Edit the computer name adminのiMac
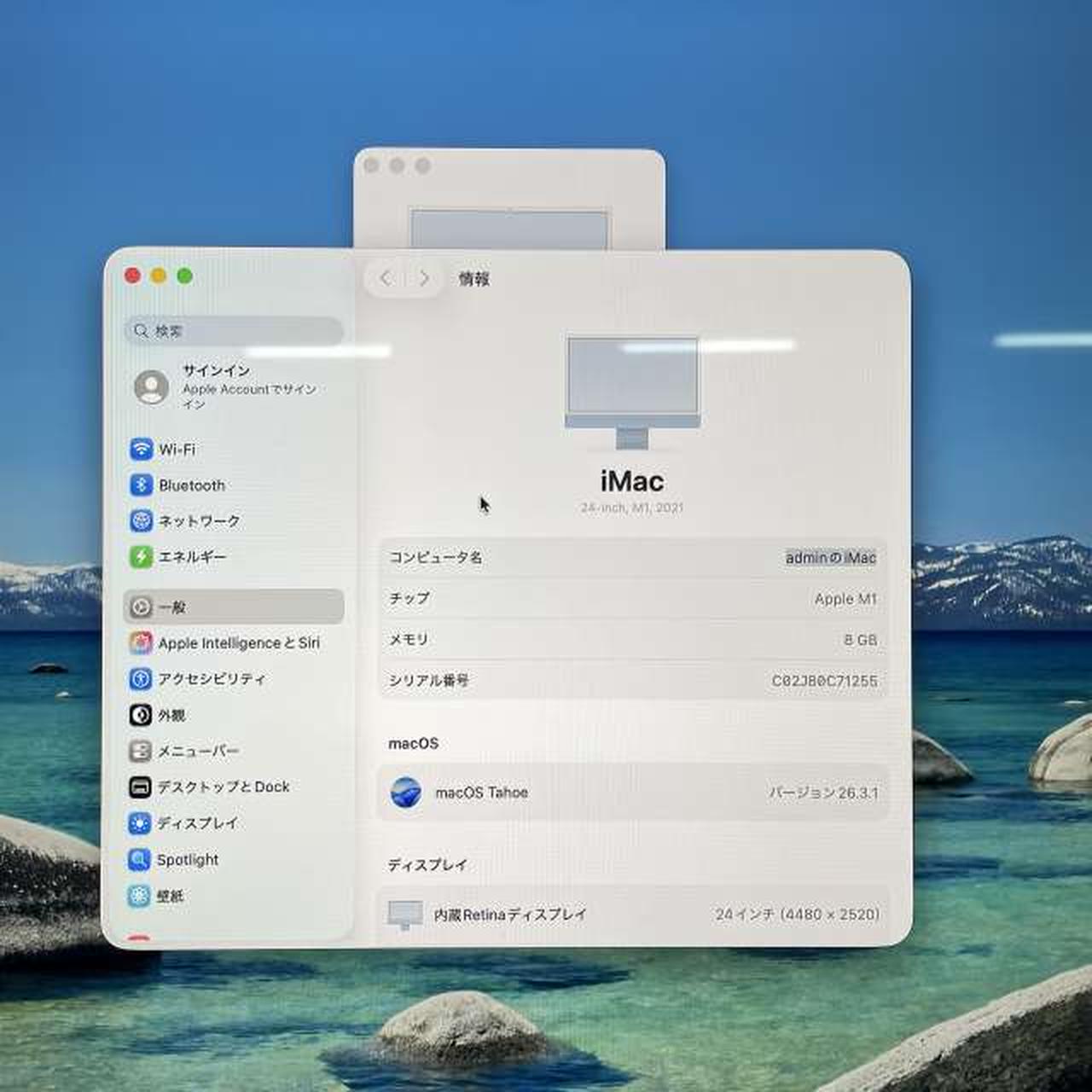This screenshot has height=1092, width=1092. pyautogui.click(x=830, y=558)
